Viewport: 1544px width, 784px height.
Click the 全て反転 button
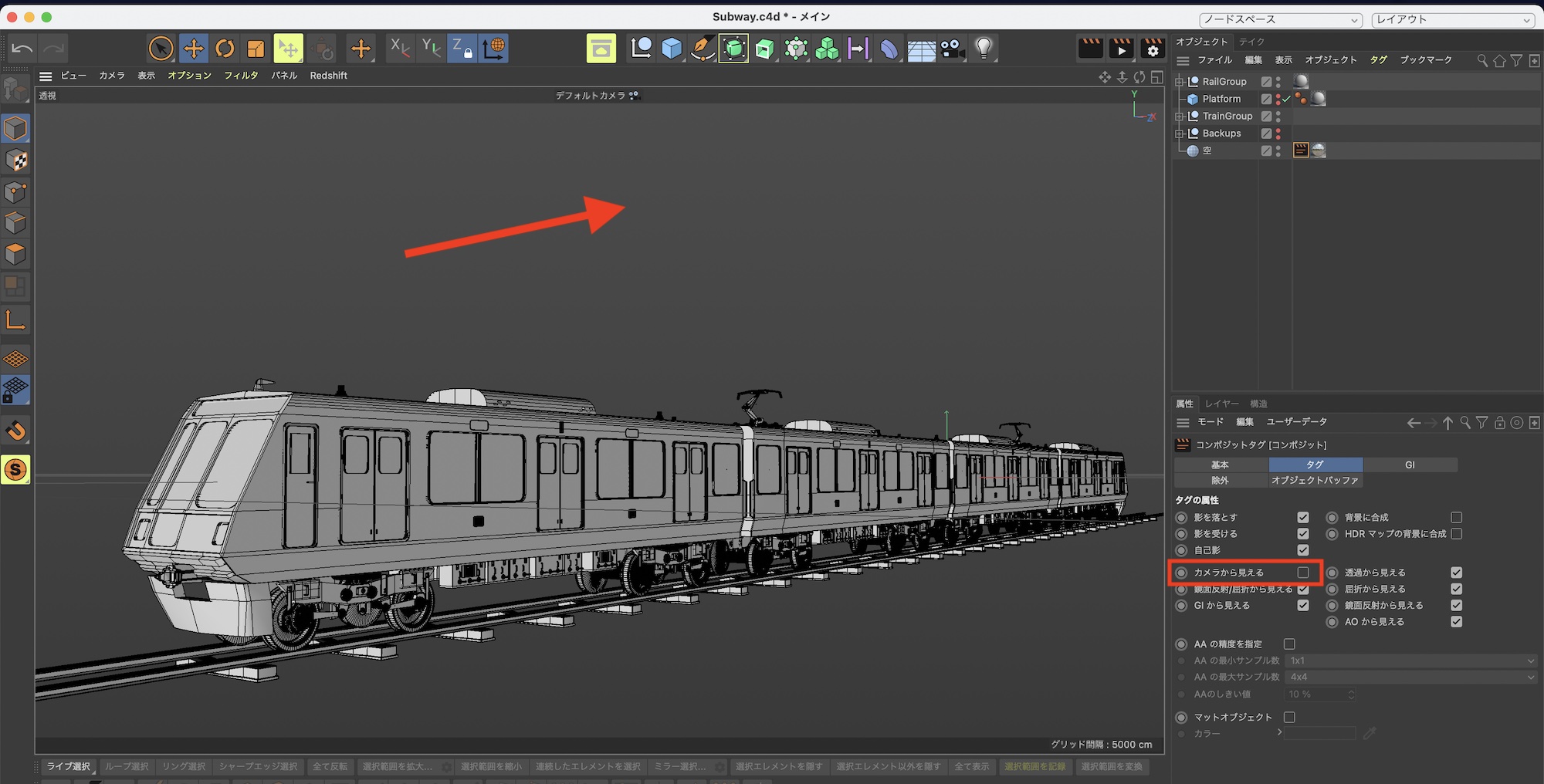tap(330, 766)
